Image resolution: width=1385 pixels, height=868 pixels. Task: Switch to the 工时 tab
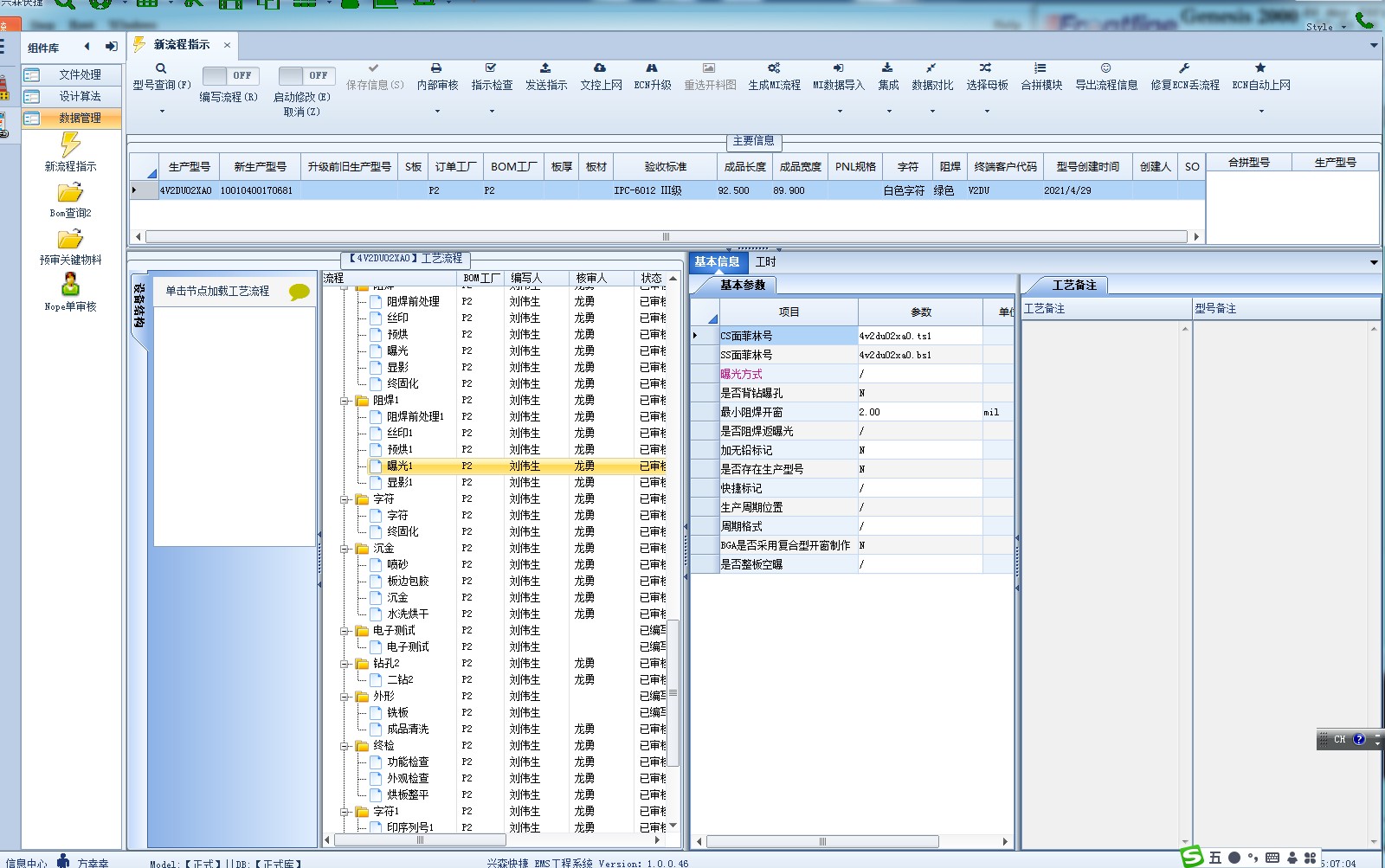pos(766,262)
